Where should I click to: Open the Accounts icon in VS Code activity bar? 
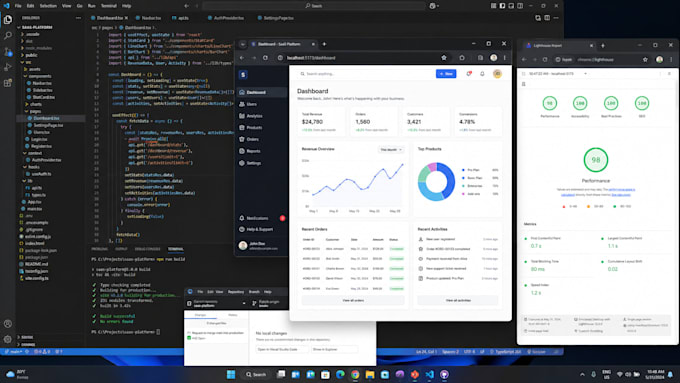click(x=8, y=324)
